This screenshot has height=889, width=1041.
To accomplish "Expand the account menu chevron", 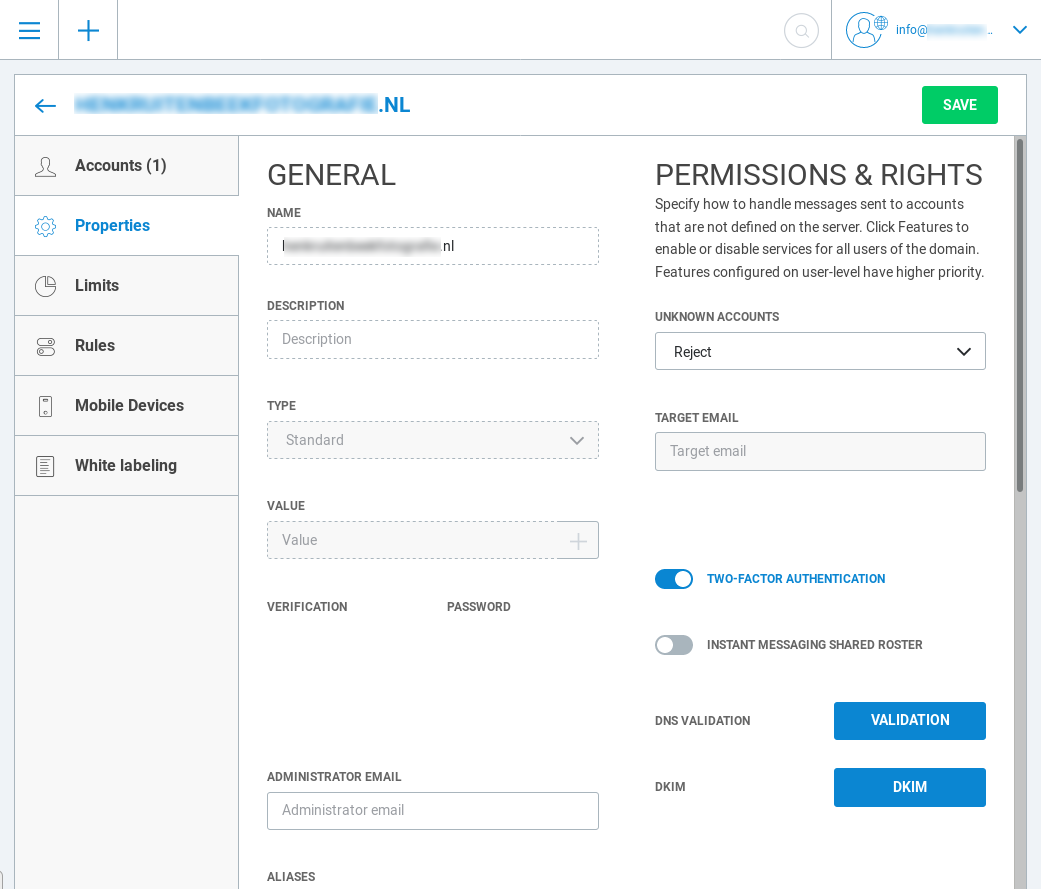I will coord(1019,30).
